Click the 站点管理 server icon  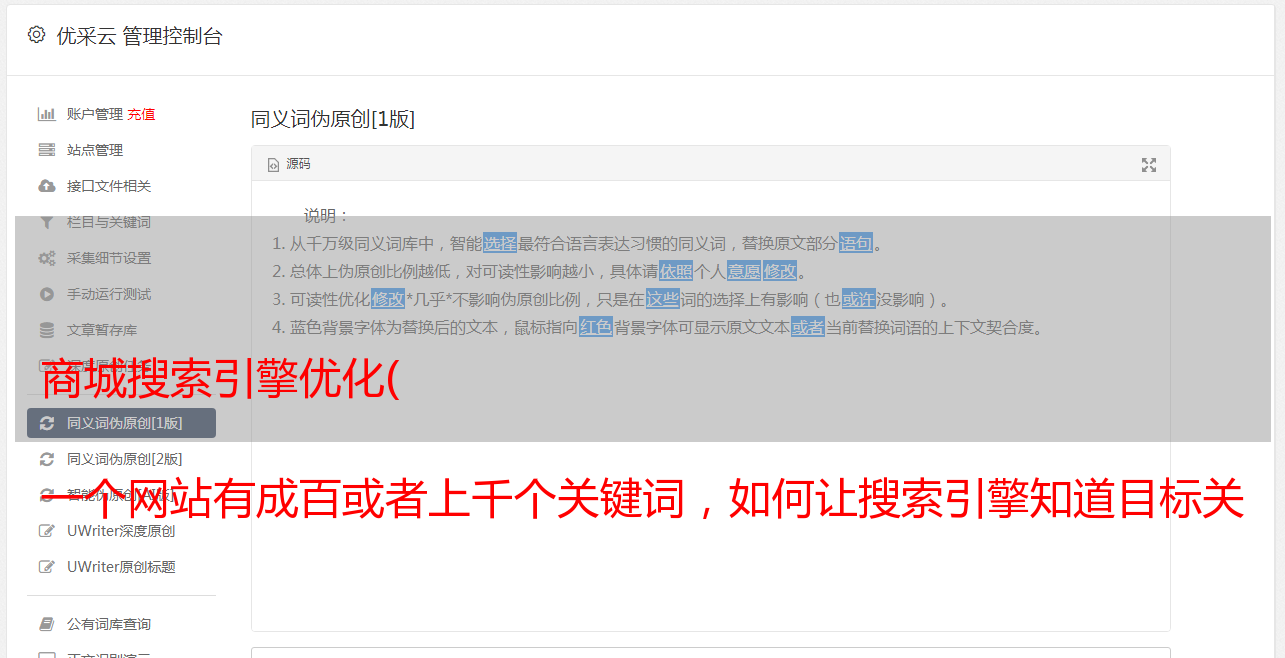tap(46, 150)
